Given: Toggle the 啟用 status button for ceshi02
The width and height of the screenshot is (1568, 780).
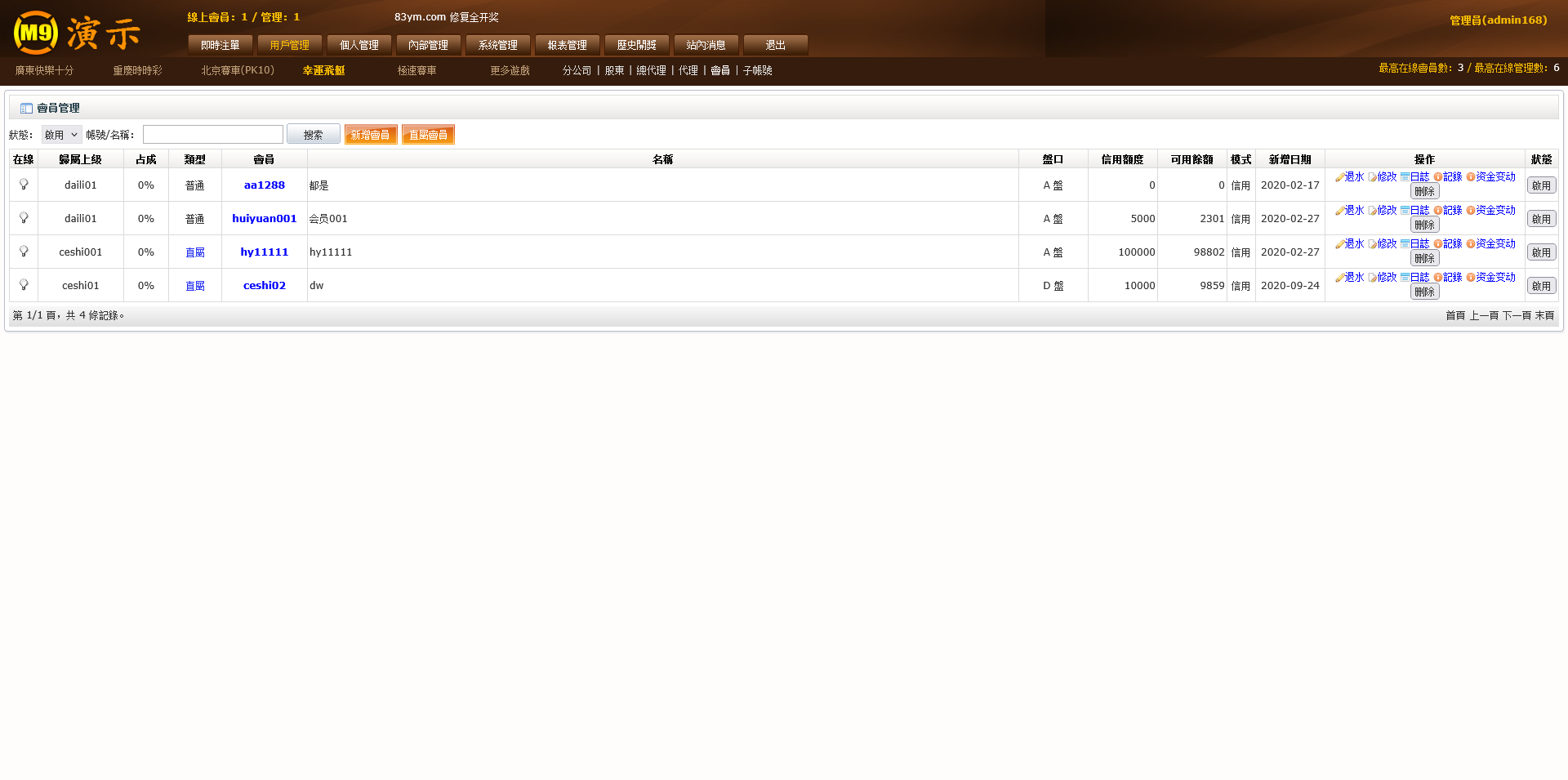Looking at the screenshot, I should click(1541, 286).
